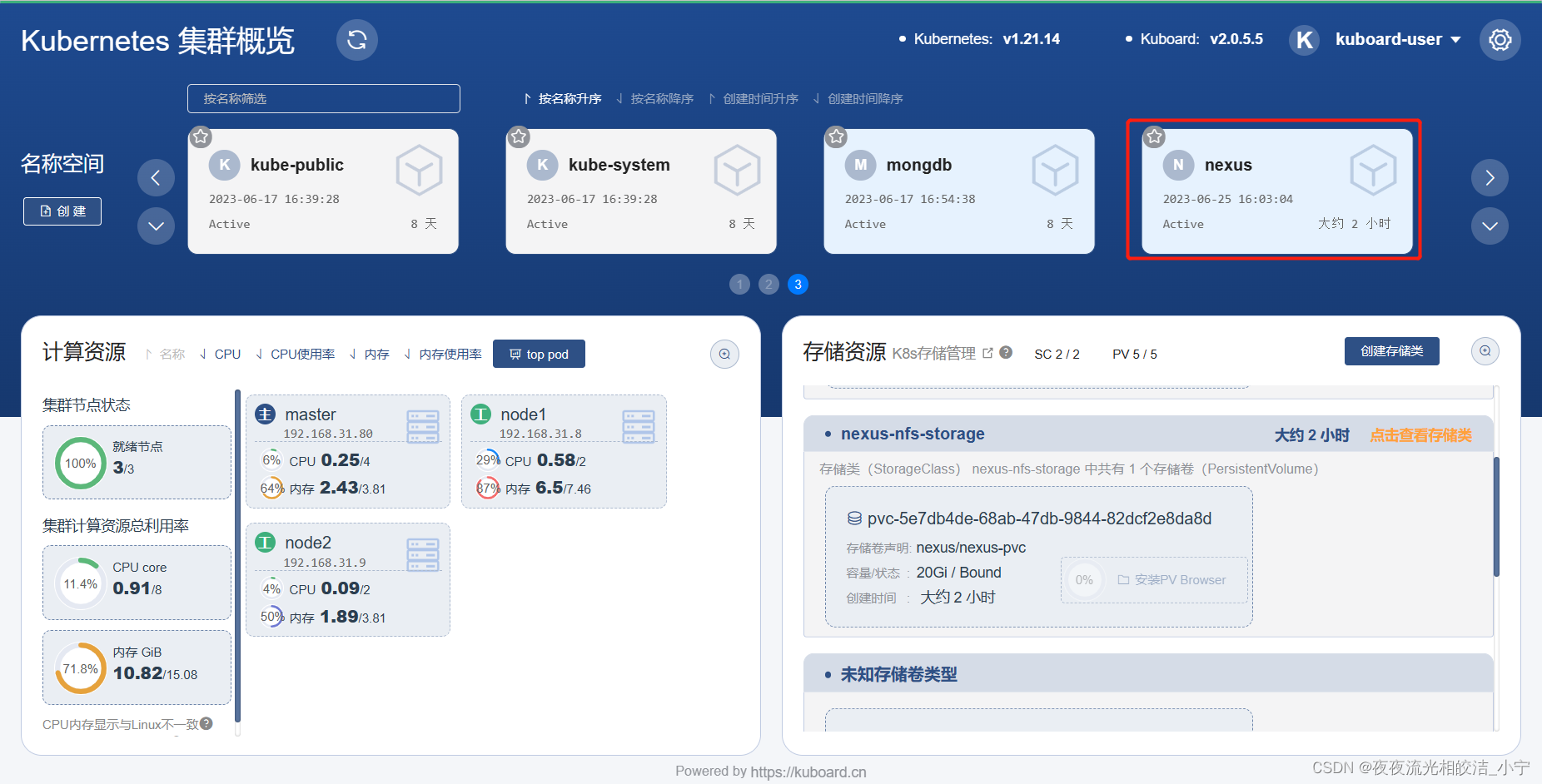This screenshot has width=1542, height=784.
Task: Open the kuboard.cn footer link
Action: click(x=808, y=772)
